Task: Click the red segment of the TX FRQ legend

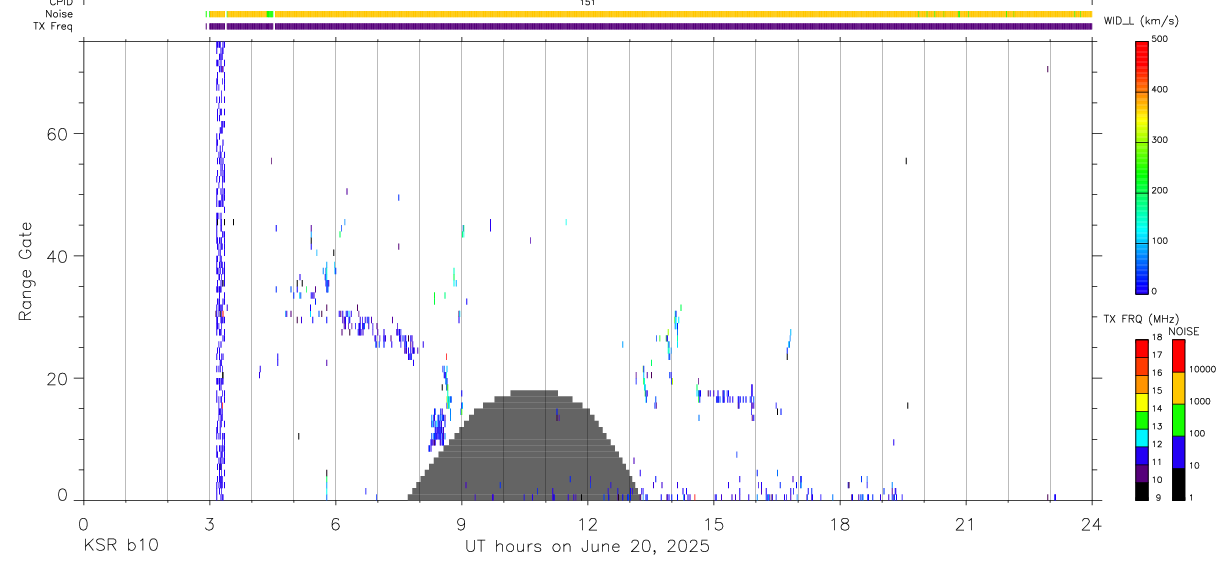Action: (1142, 349)
